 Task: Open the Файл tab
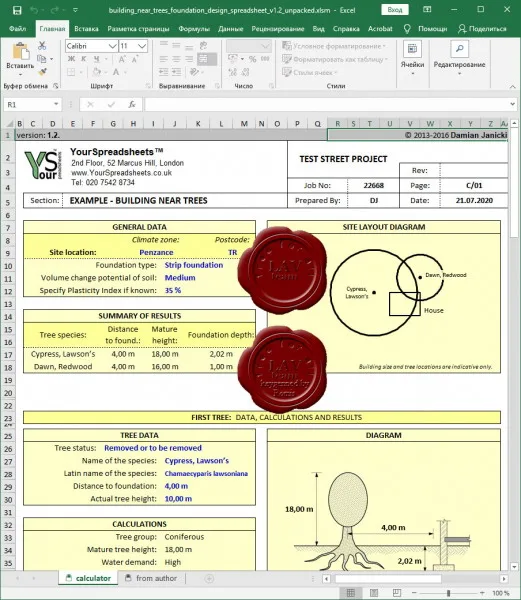17,29
